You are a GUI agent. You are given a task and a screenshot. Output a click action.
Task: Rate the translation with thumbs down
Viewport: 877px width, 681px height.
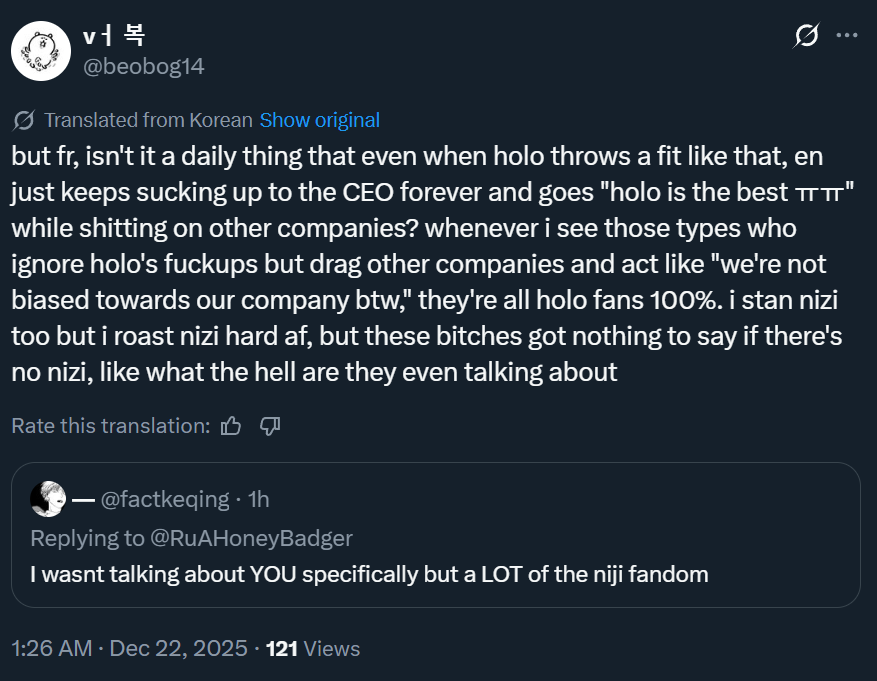coord(269,426)
